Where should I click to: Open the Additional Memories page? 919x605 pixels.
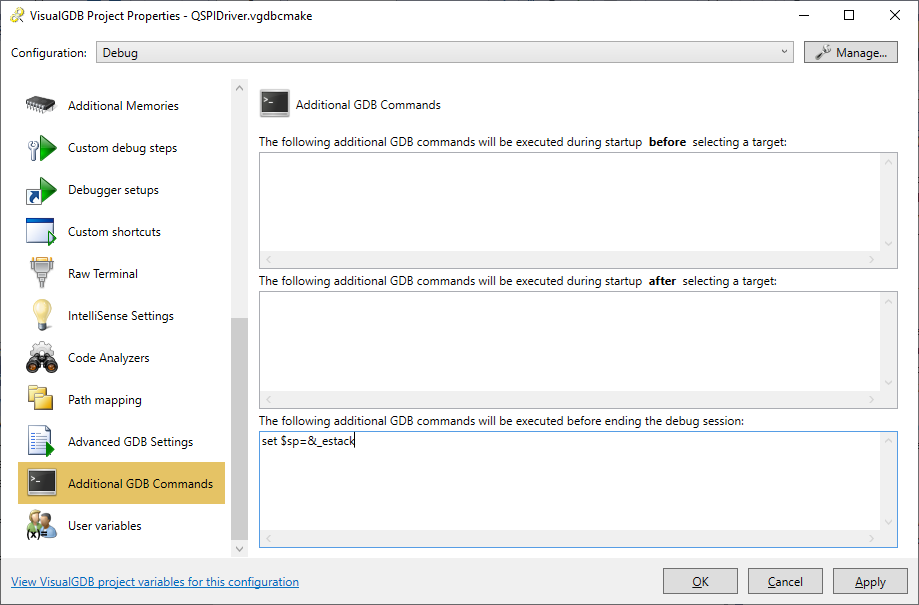(x=121, y=106)
